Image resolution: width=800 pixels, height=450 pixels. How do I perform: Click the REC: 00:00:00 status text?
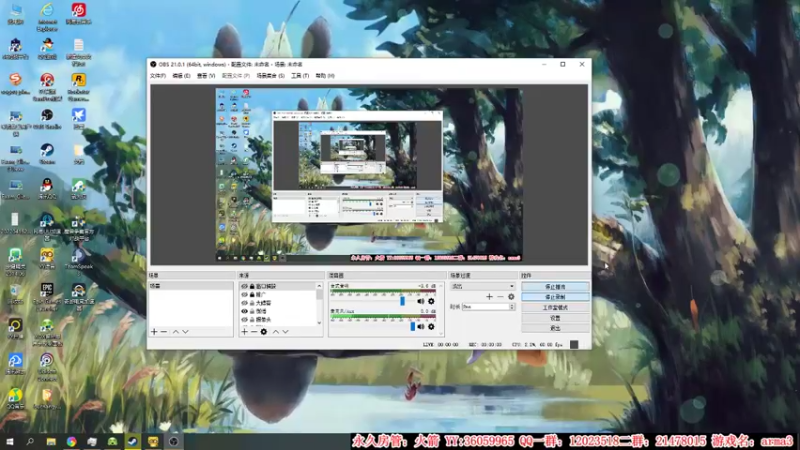pyautogui.click(x=485, y=344)
